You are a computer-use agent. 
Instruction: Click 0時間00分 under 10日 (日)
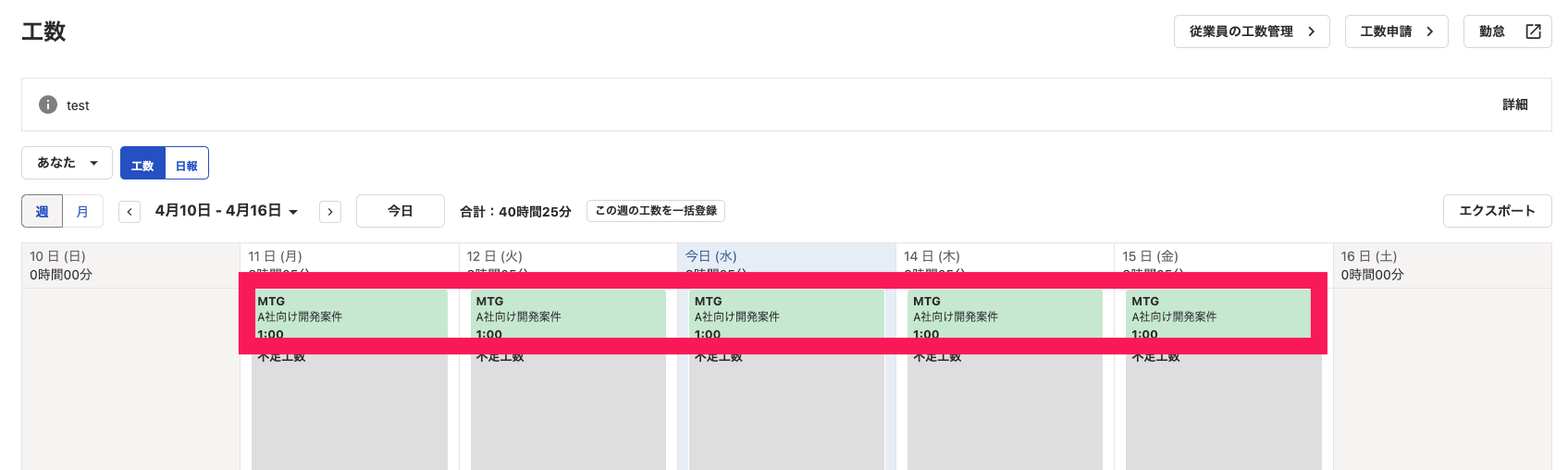click(61, 275)
